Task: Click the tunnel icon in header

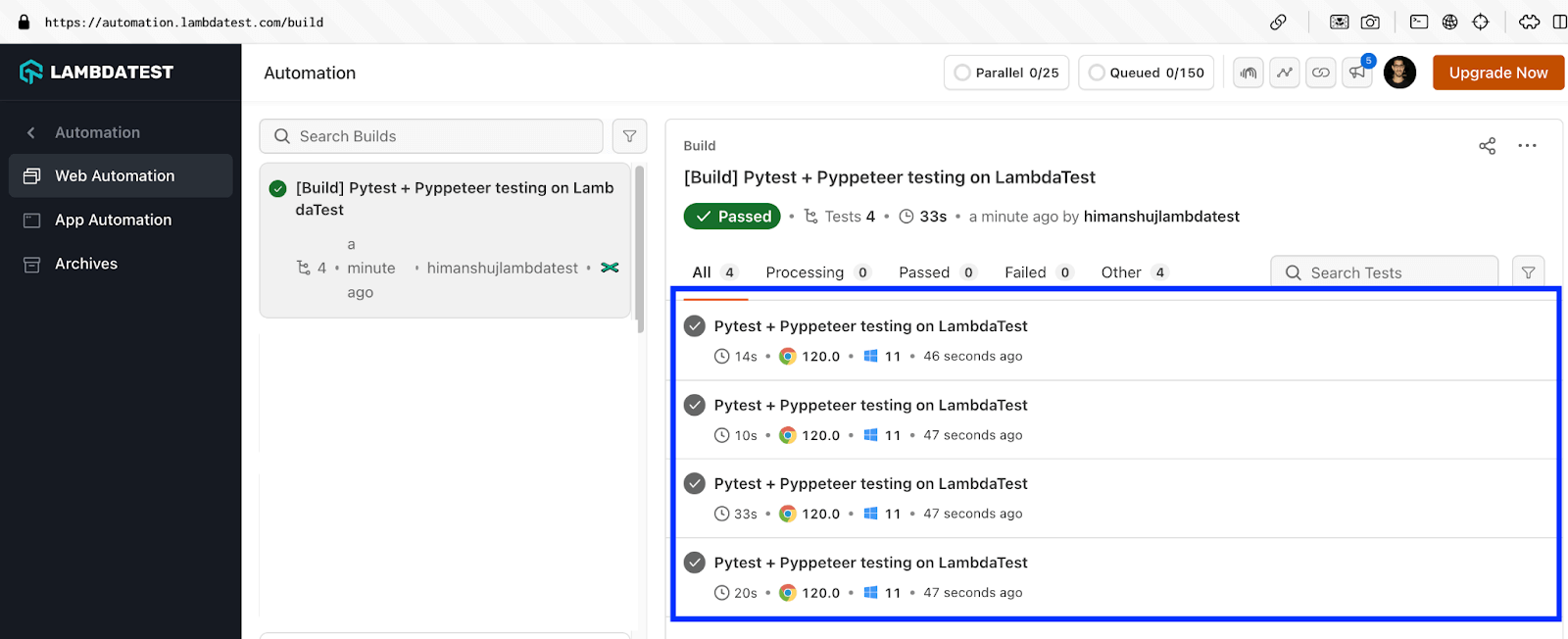Action: (1248, 73)
